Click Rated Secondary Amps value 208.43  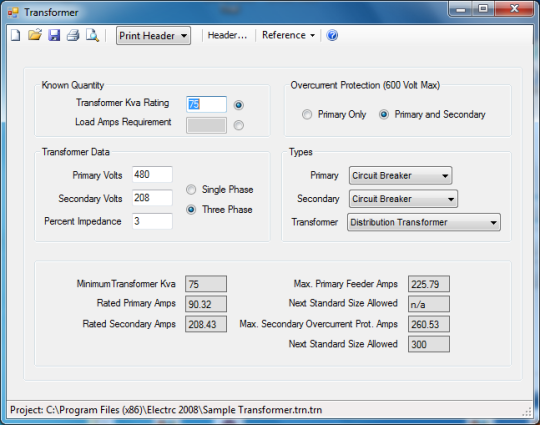[206, 324]
